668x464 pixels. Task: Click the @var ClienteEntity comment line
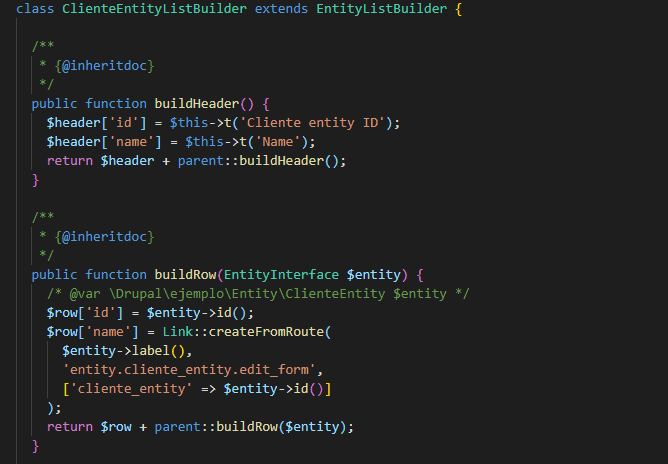(x=258, y=294)
